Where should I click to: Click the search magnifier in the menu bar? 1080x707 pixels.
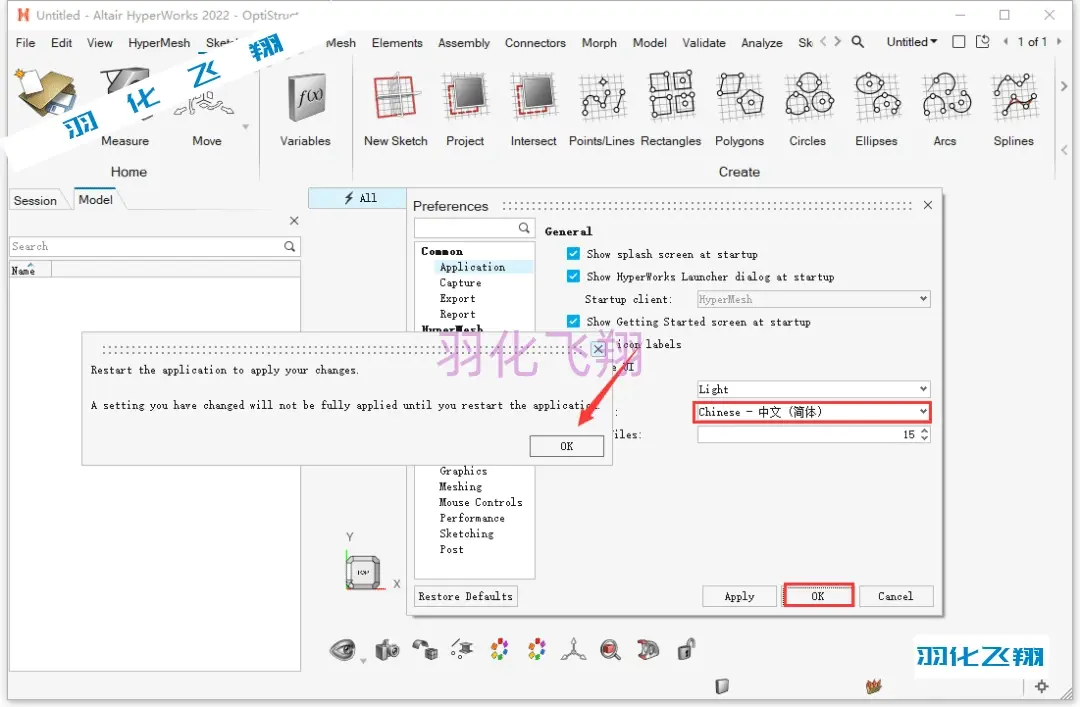858,42
